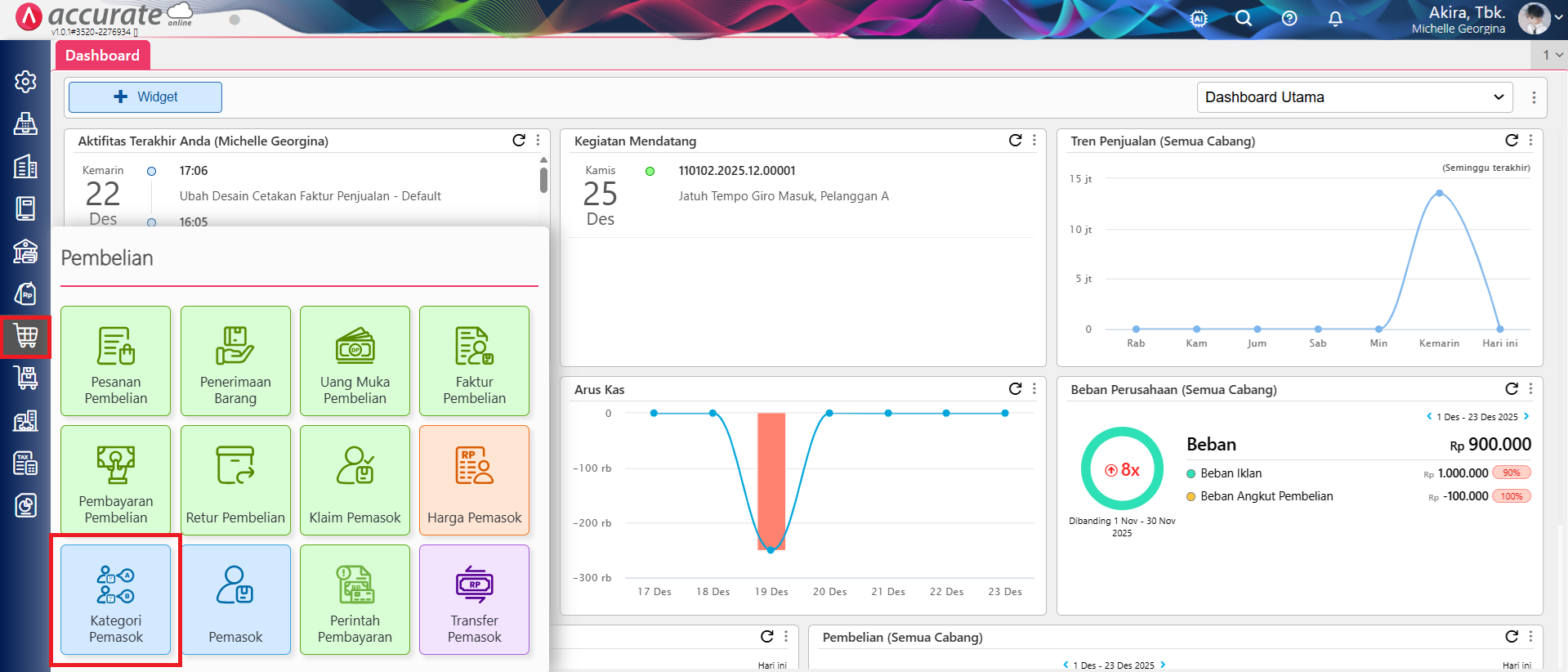Click the Aktifitas Terakhir scrollbar
1568x672 pixels.
pos(543,180)
